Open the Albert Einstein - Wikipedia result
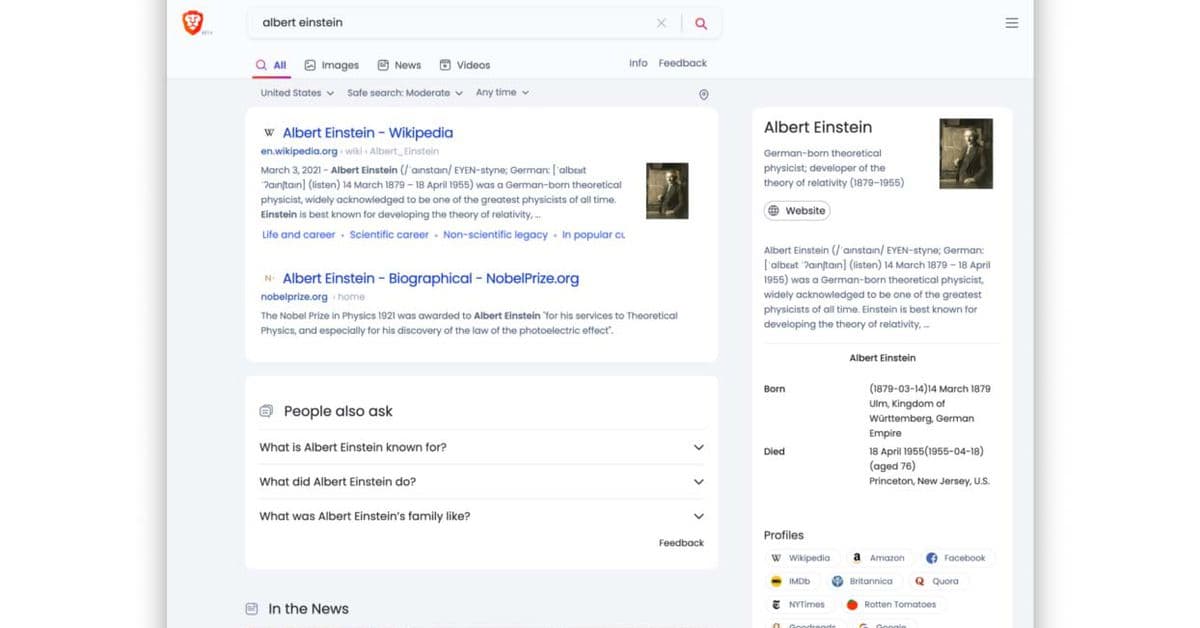Viewport: 1200px width, 628px height. 368,133
